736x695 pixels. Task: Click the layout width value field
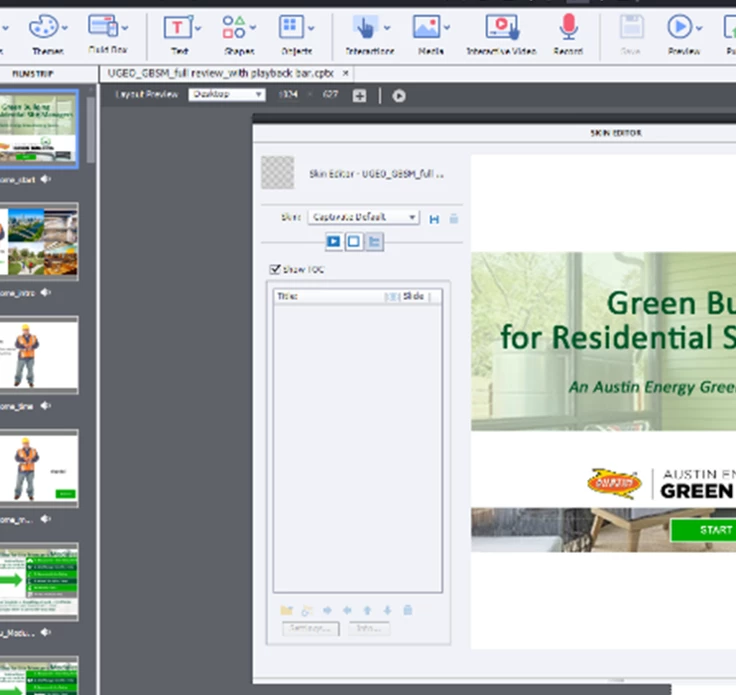[x=288, y=94]
